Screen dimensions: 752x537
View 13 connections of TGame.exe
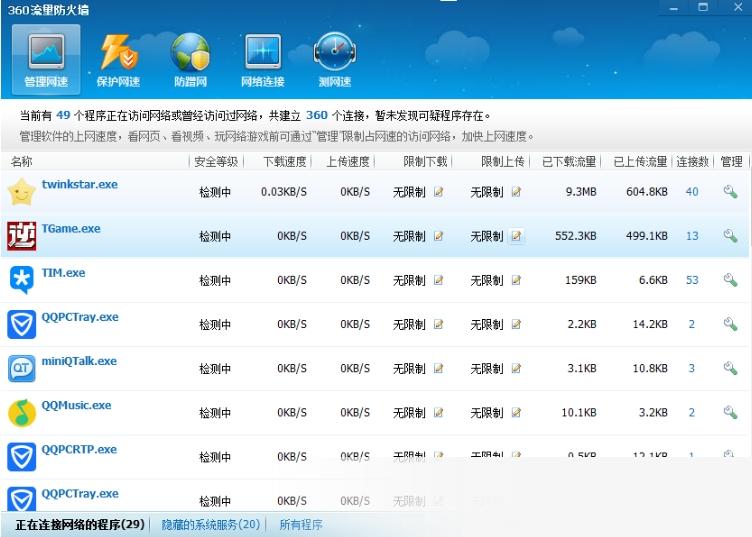pos(692,236)
